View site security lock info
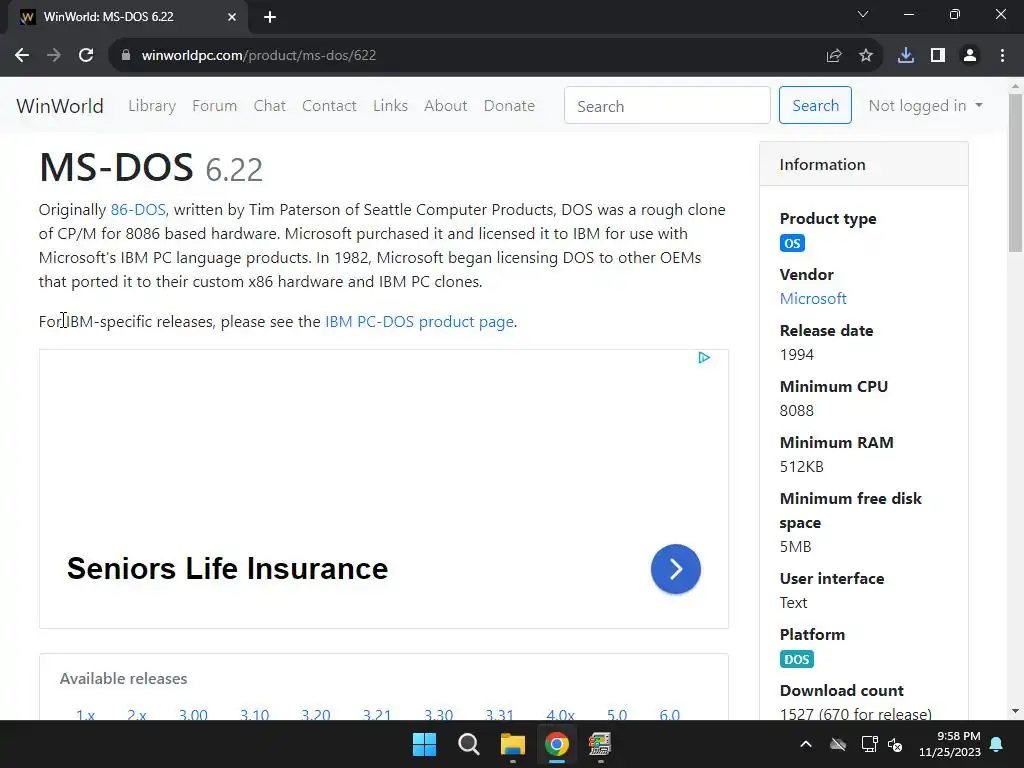This screenshot has height=768, width=1024. (126, 56)
